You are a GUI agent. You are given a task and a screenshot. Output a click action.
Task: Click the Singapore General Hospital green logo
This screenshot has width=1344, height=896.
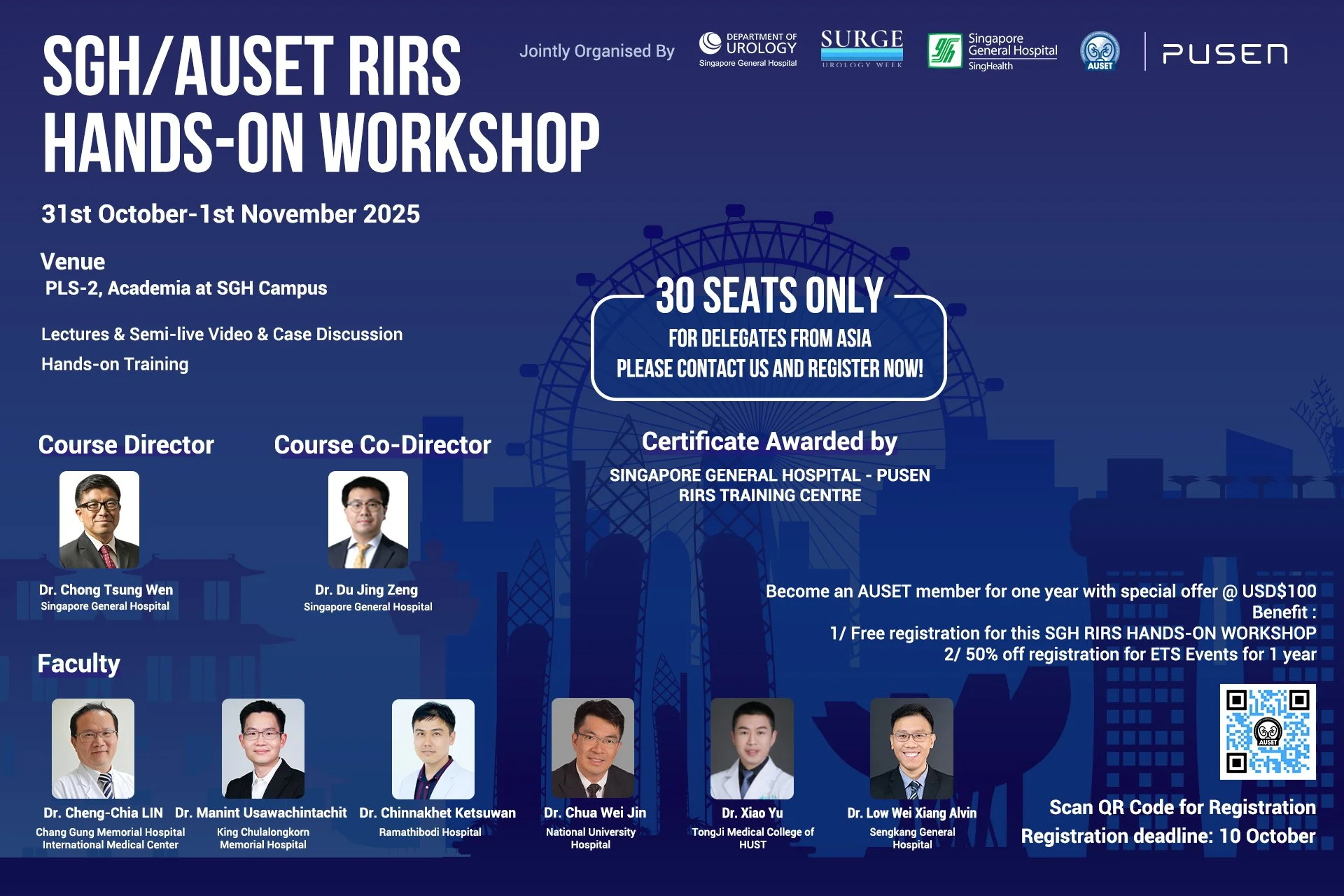point(993,51)
